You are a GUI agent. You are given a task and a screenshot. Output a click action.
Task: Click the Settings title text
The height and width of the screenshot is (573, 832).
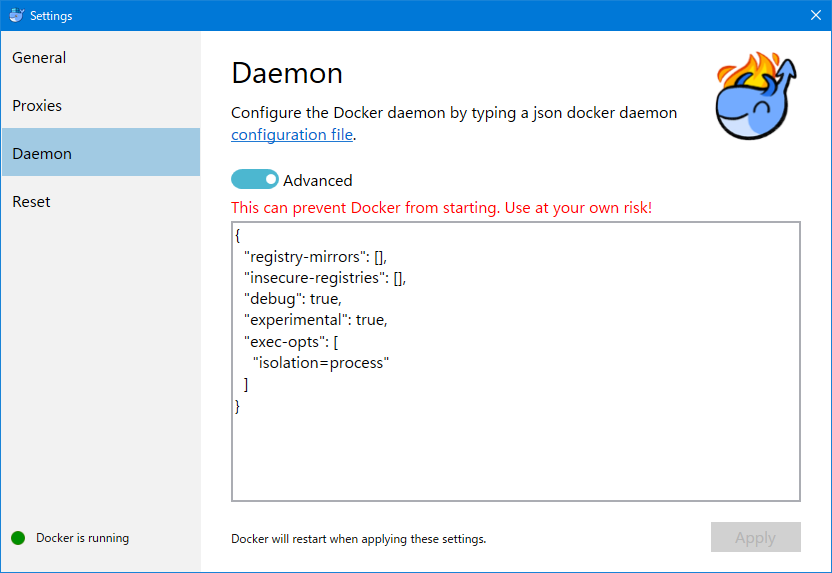(x=51, y=16)
